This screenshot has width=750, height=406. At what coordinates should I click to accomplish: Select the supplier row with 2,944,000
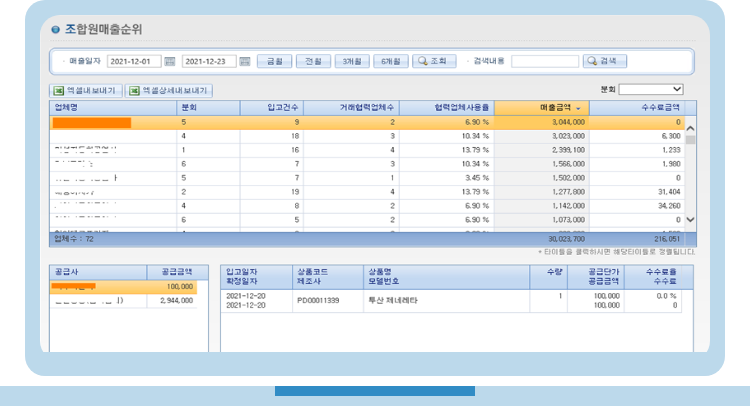[x=123, y=301]
